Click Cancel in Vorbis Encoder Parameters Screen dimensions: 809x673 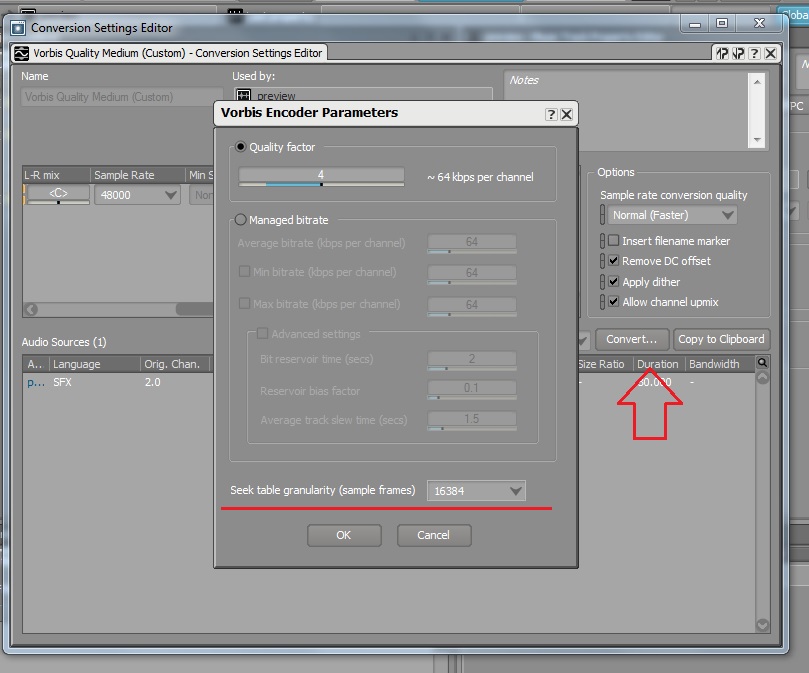[x=434, y=535]
